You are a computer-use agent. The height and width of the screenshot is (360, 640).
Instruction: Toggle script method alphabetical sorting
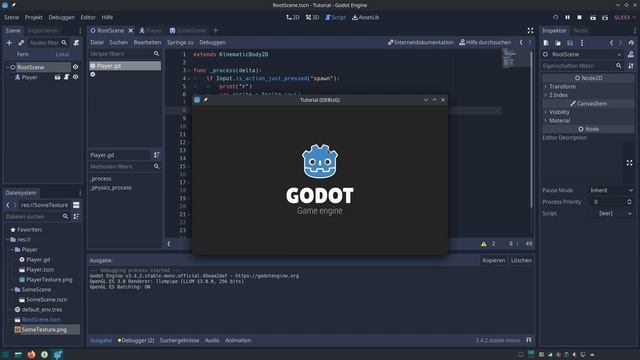pyautogui.click(x=156, y=155)
